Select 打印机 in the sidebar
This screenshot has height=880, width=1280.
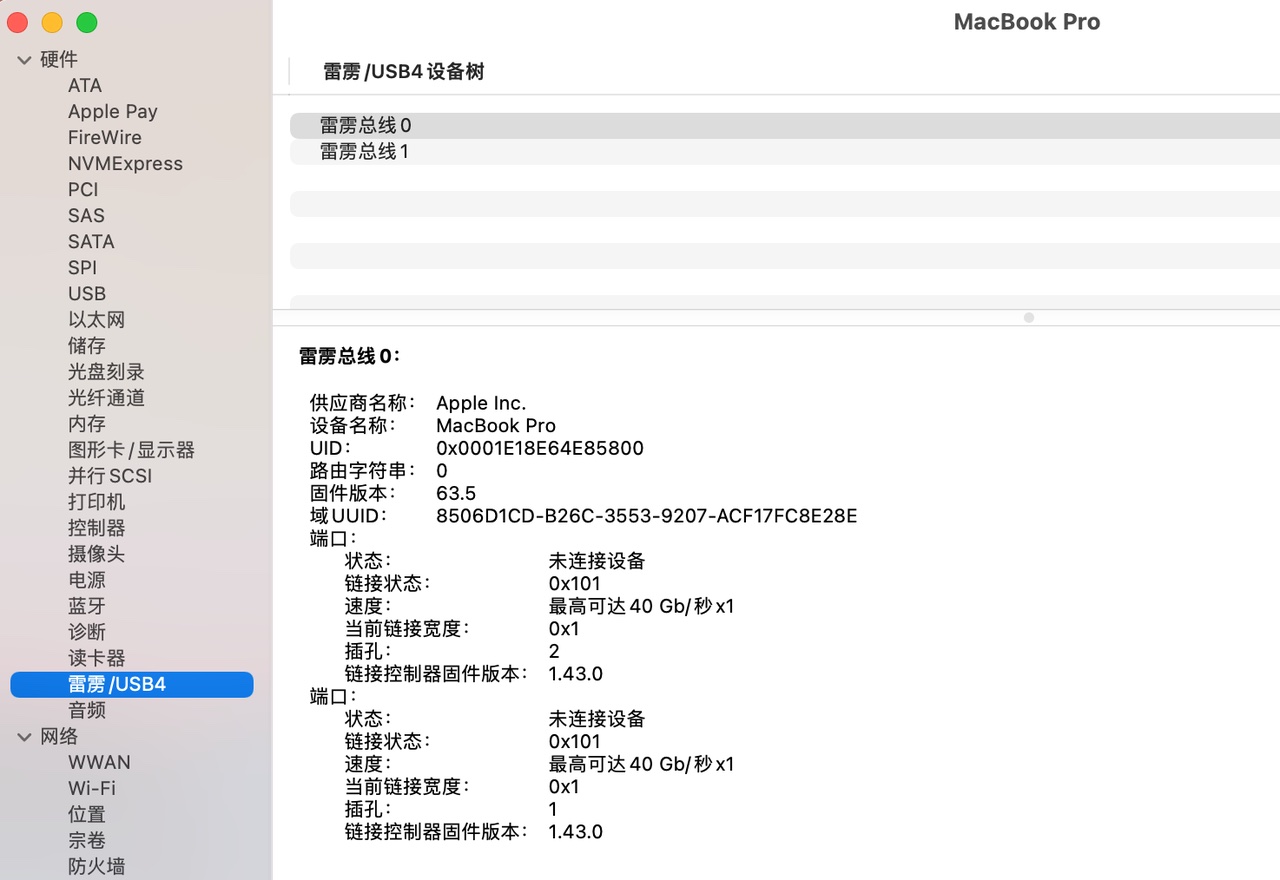click(x=97, y=502)
